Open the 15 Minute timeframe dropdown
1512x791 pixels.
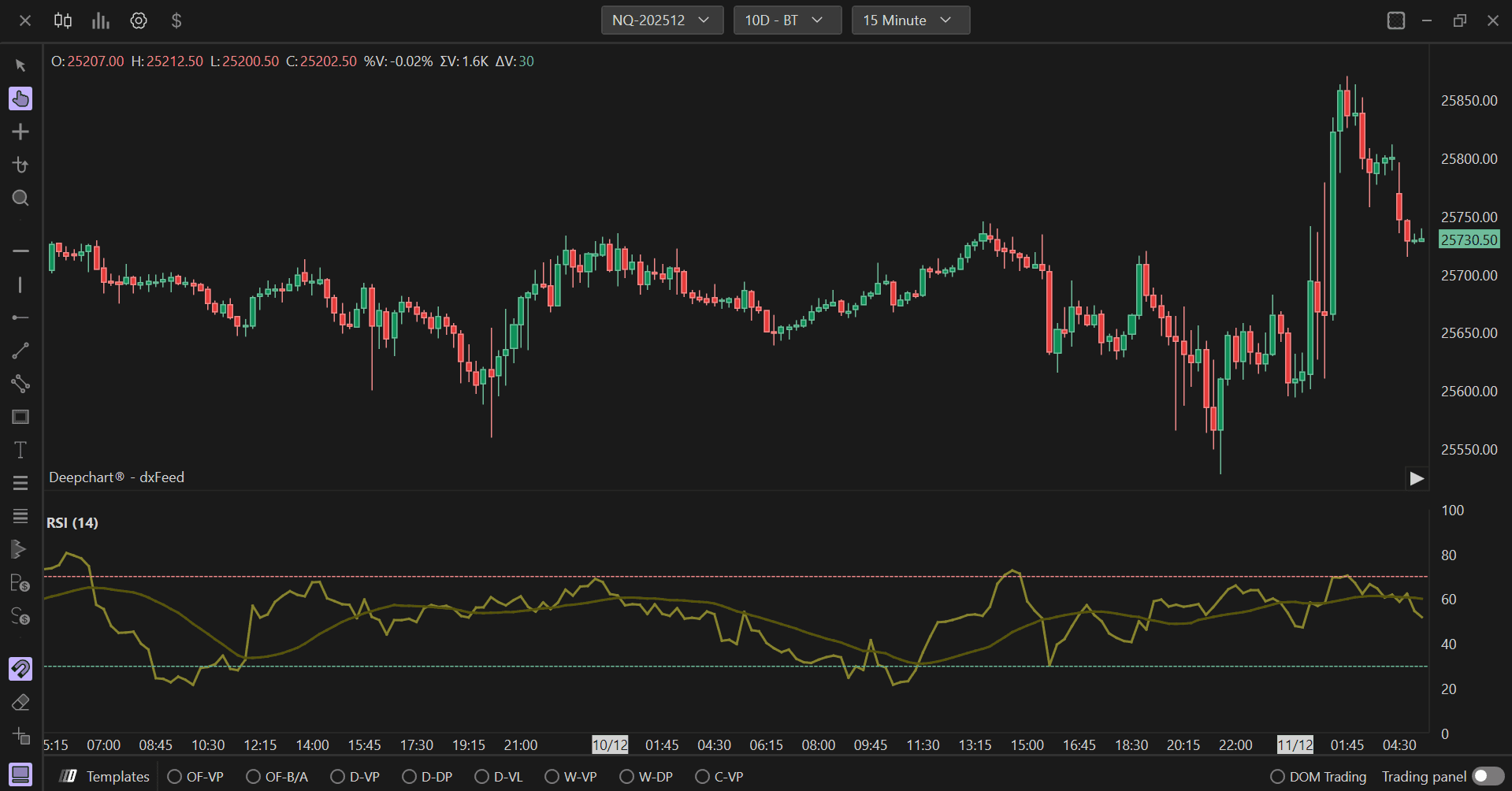coord(910,20)
